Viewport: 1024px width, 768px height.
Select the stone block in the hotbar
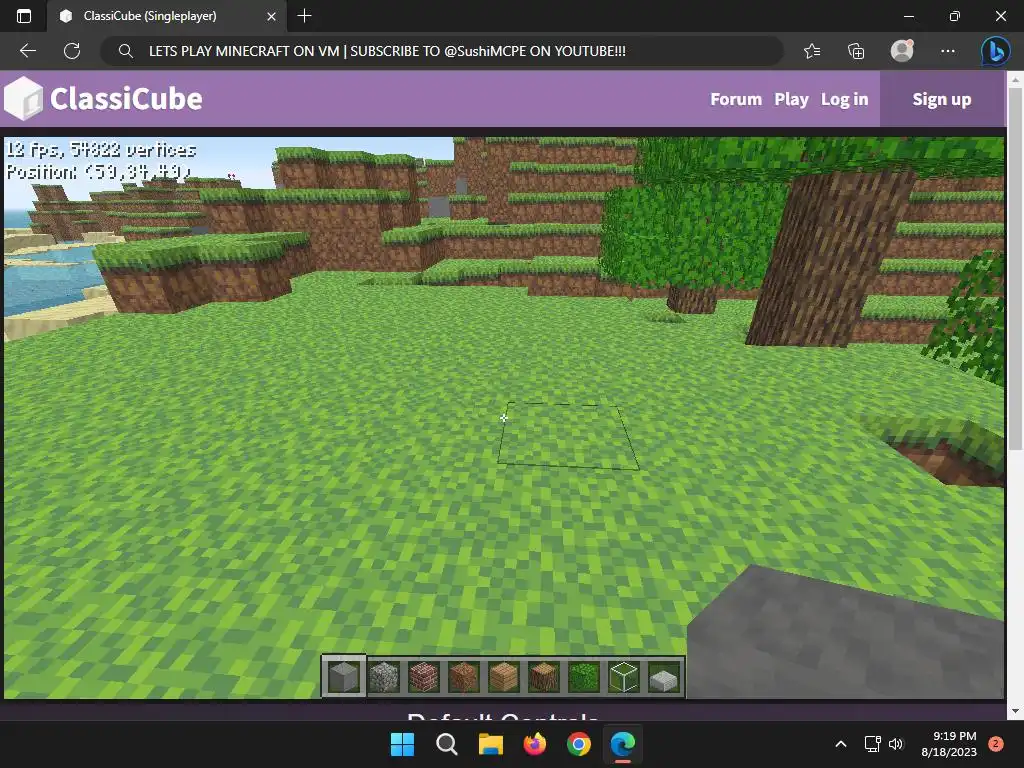pos(344,677)
